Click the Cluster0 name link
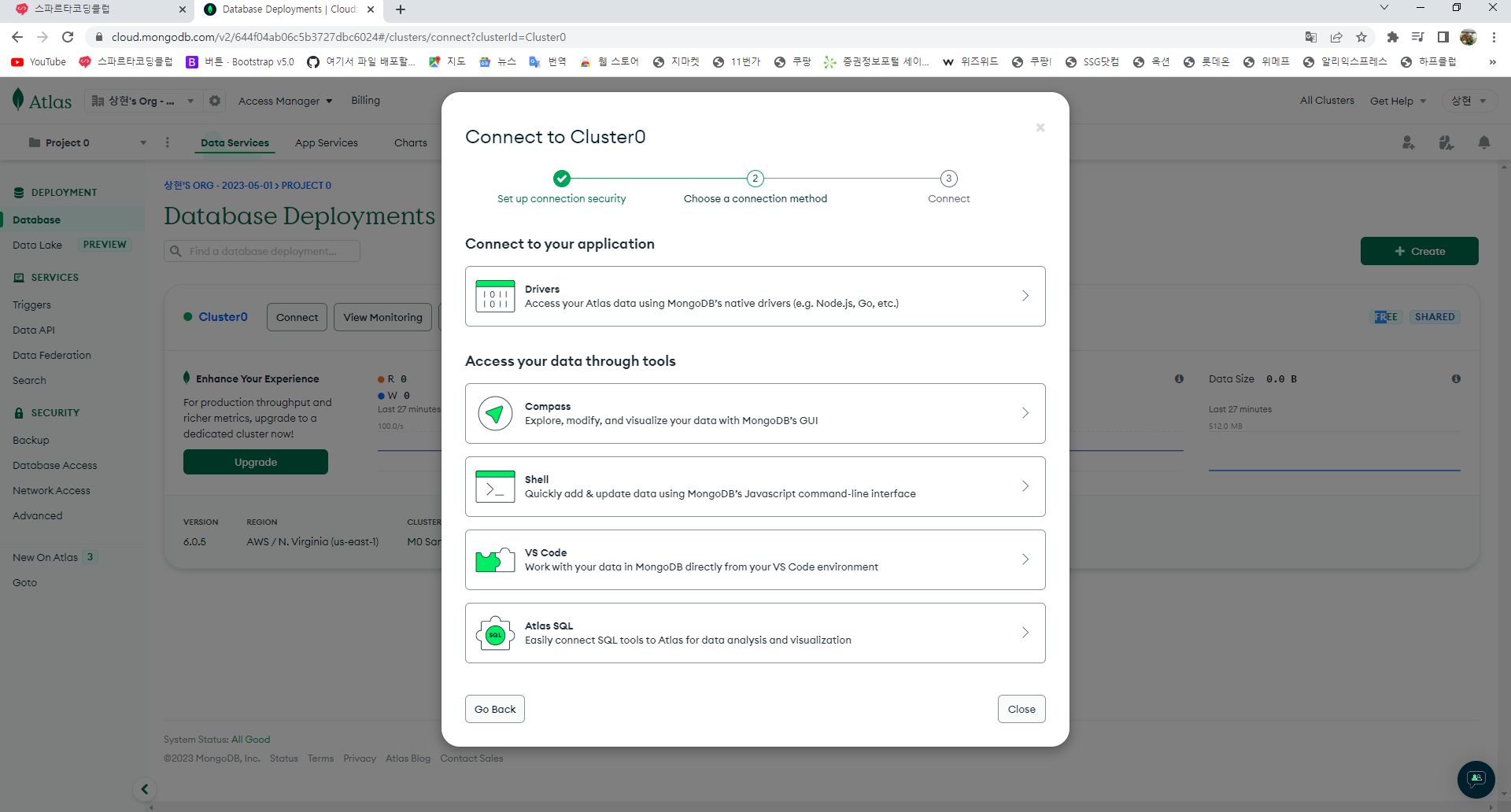This screenshot has height=812, width=1511. coord(223,317)
